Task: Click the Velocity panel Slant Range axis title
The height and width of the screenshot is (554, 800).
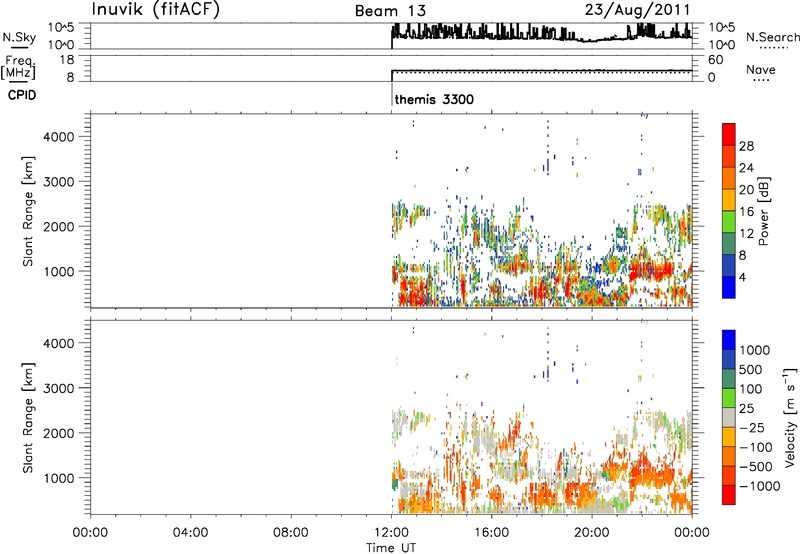Action: [28, 418]
